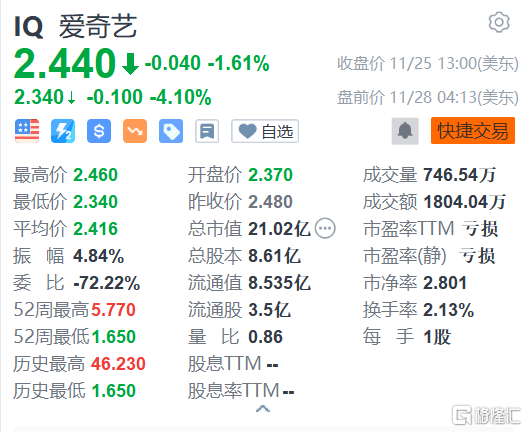Image resolution: width=527 pixels, height=432 pixels.
Task: Click the IQ 爱奇艺 stock title
Action: (76, 27)
